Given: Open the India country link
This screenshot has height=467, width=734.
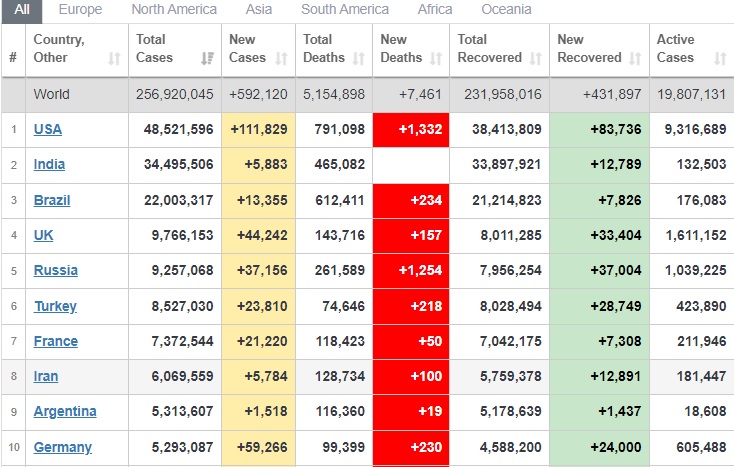Looking at the screenshot, I should (49, 165).
